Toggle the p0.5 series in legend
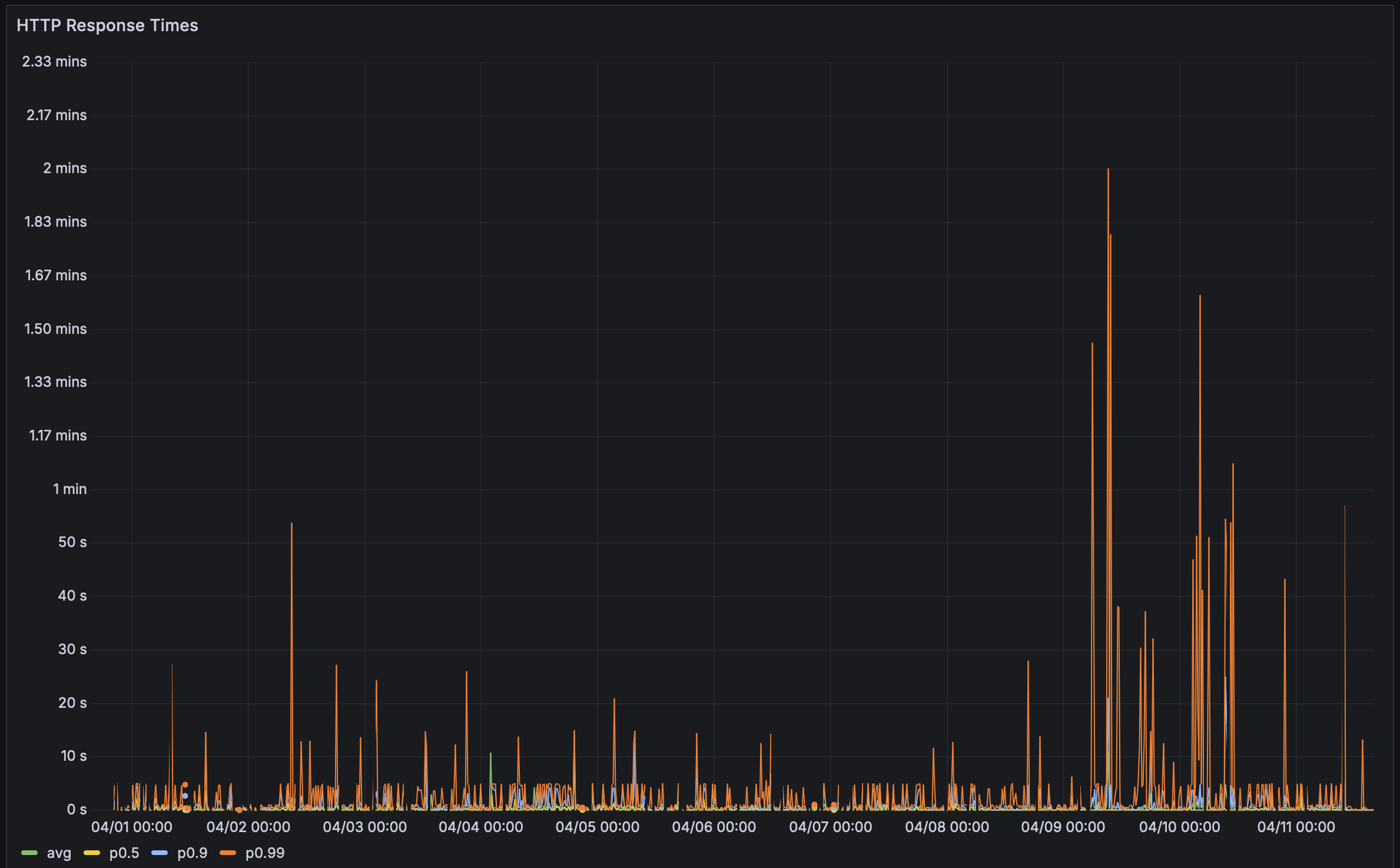The height and width of the screenshot is (868, 1400). tap(124, 853)
